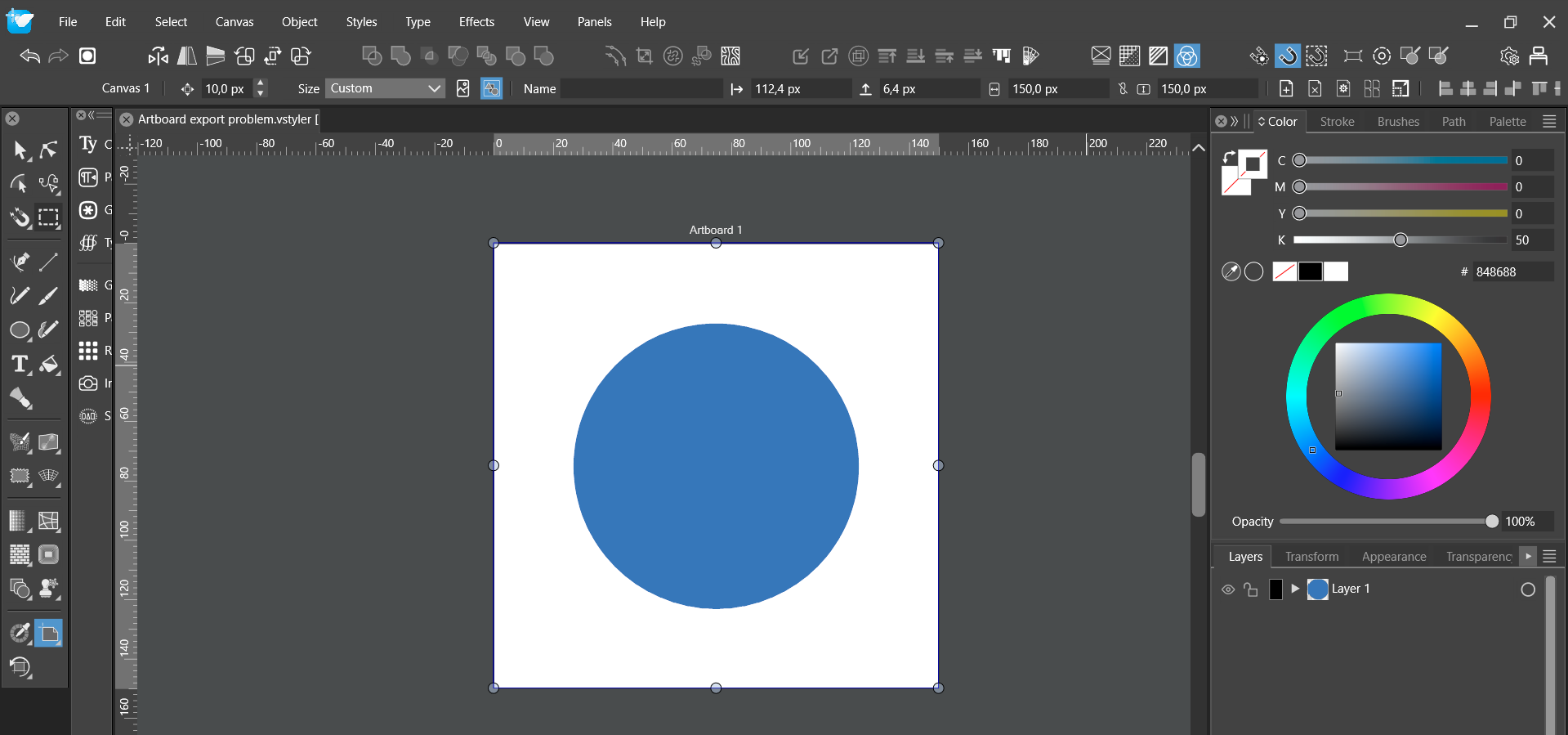
Task: Open the Layers panel options menu
Action: pyautogui.click(x=1549, y=557)
